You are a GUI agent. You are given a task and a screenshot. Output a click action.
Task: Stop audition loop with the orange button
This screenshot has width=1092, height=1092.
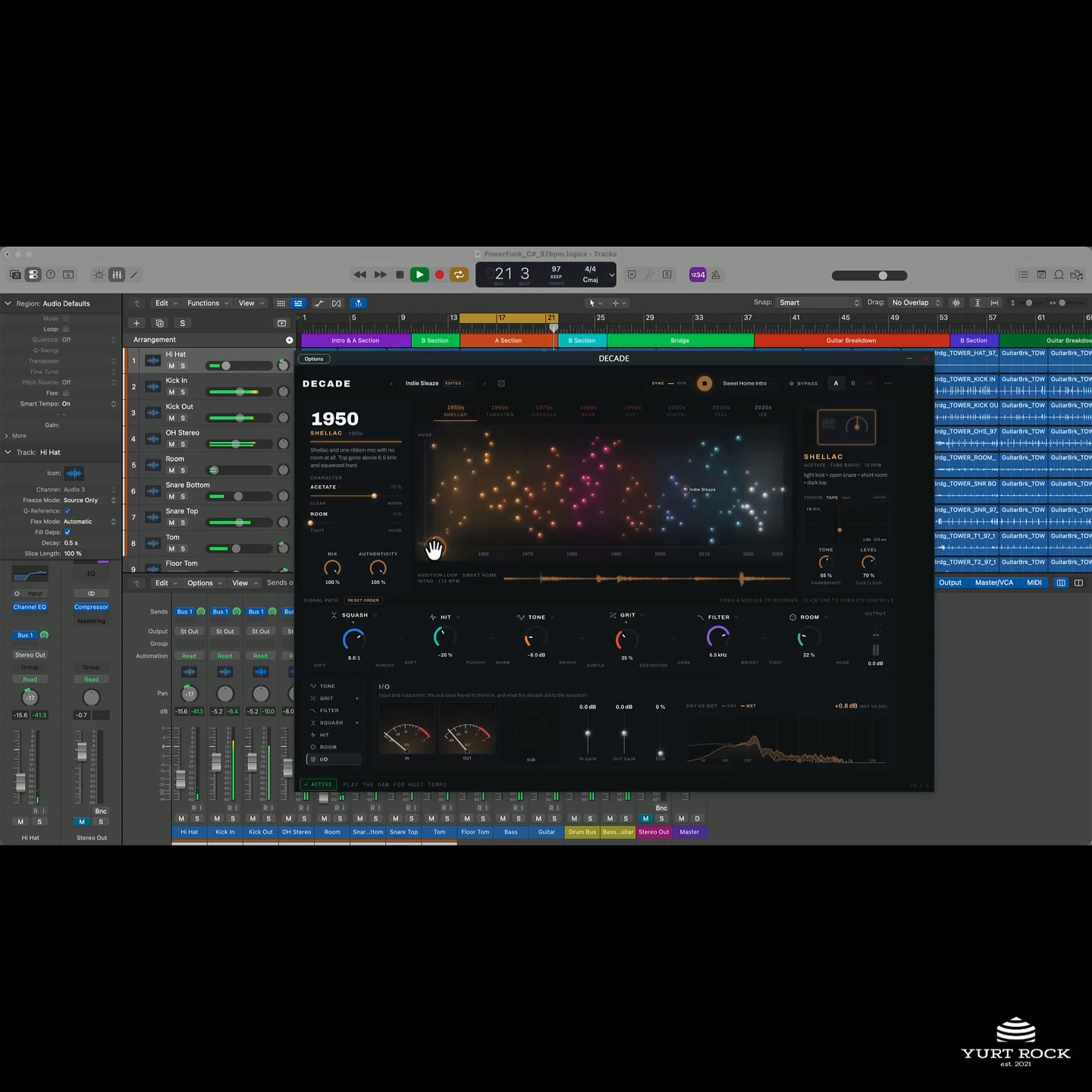(x=704, y=383)
